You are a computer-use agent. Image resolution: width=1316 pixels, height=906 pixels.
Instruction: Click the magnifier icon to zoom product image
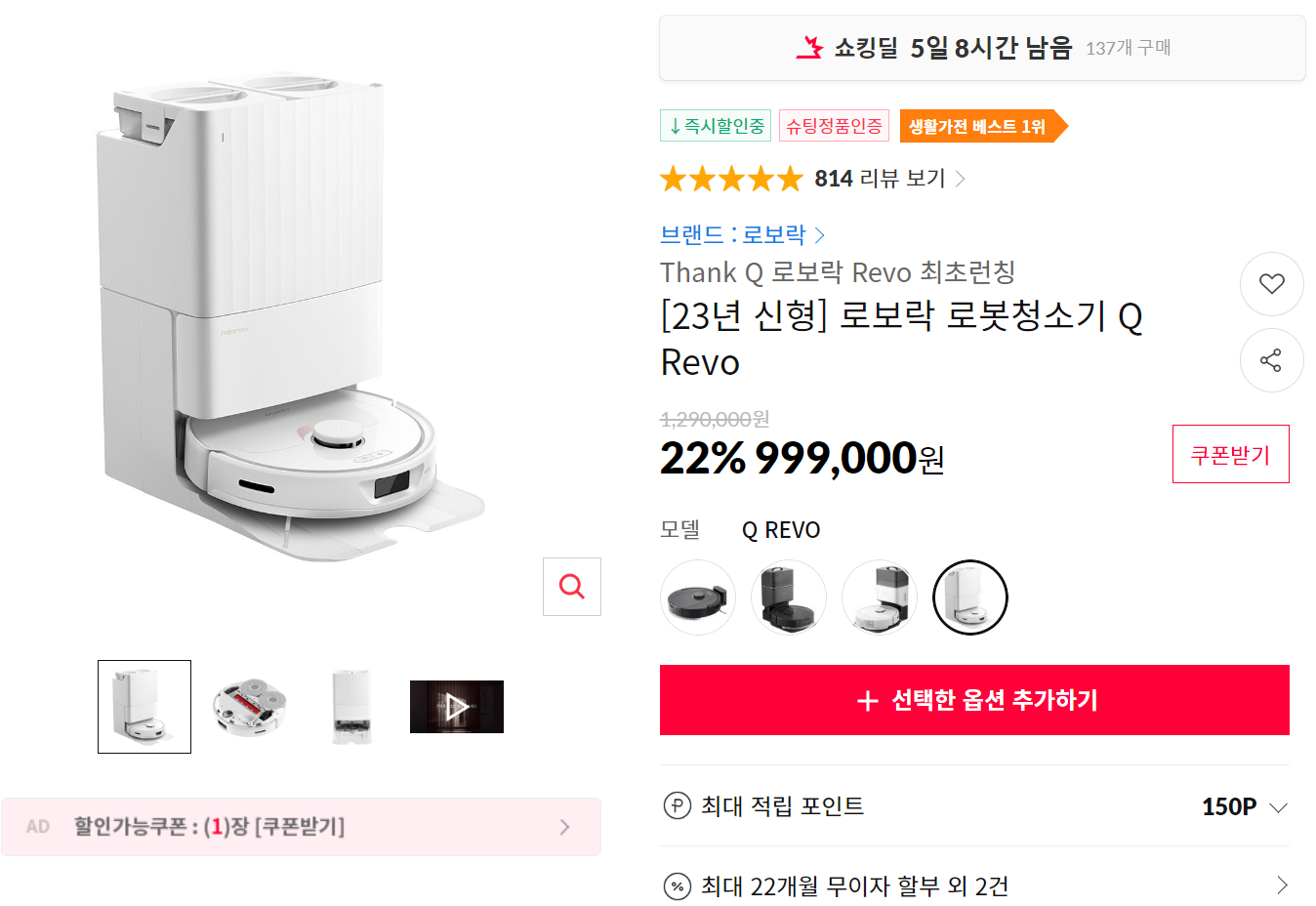pyautogui.click(x=571, y=586)
